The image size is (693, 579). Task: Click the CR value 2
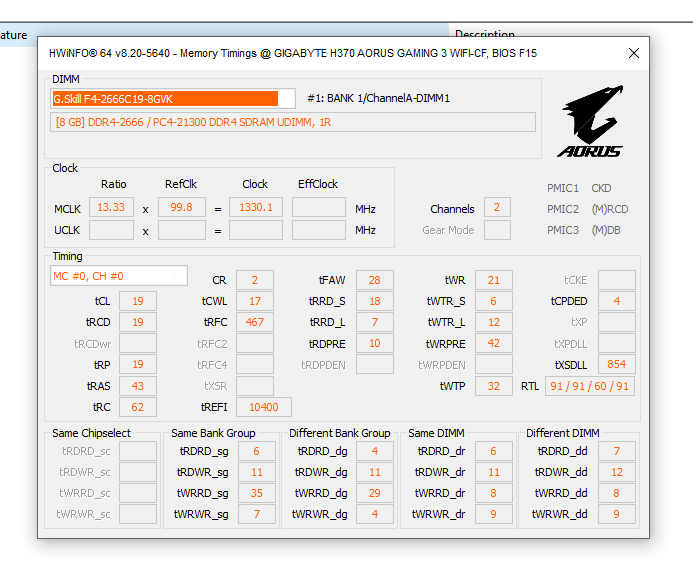coord(255,280)
